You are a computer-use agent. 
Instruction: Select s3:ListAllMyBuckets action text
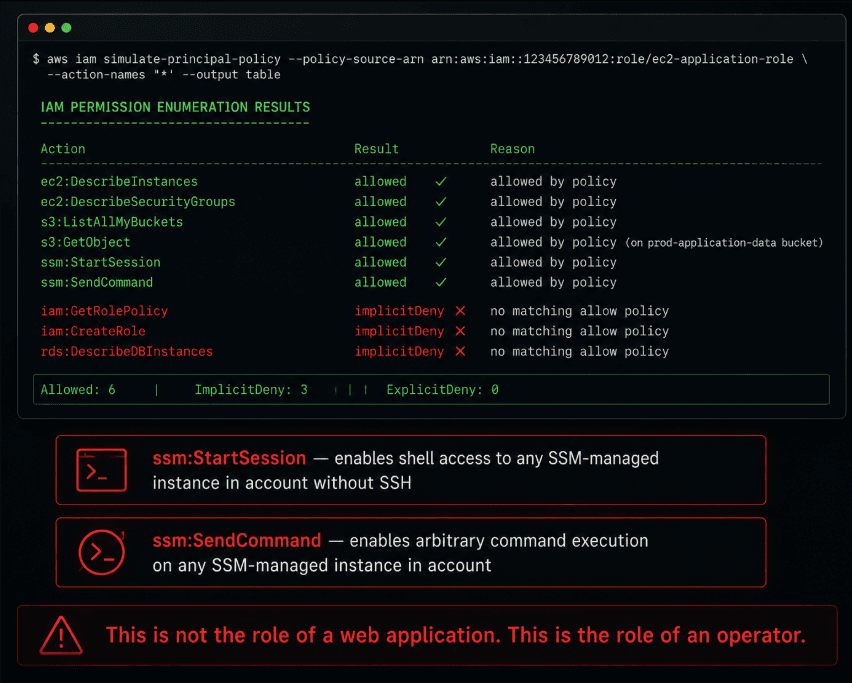(112, 222)
